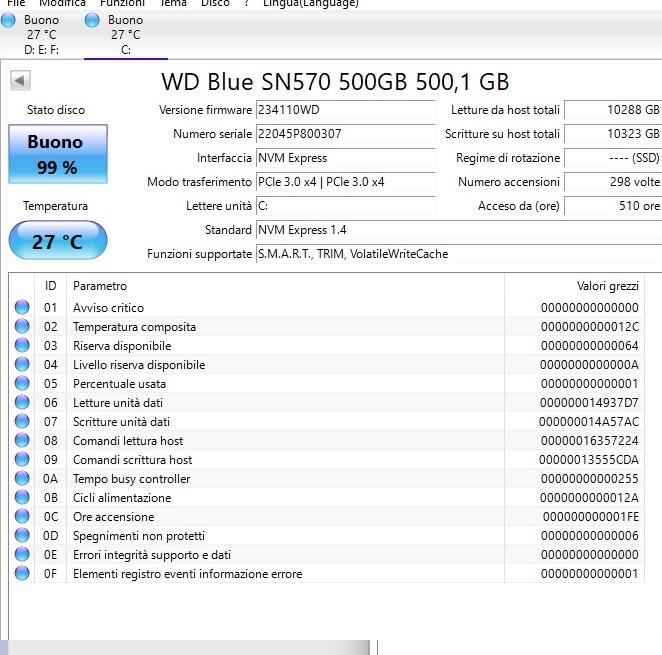Click status orb for Cicli alimentazione row
The width and height of the screenshot is (662, 655).
click(x=22, y=497)
